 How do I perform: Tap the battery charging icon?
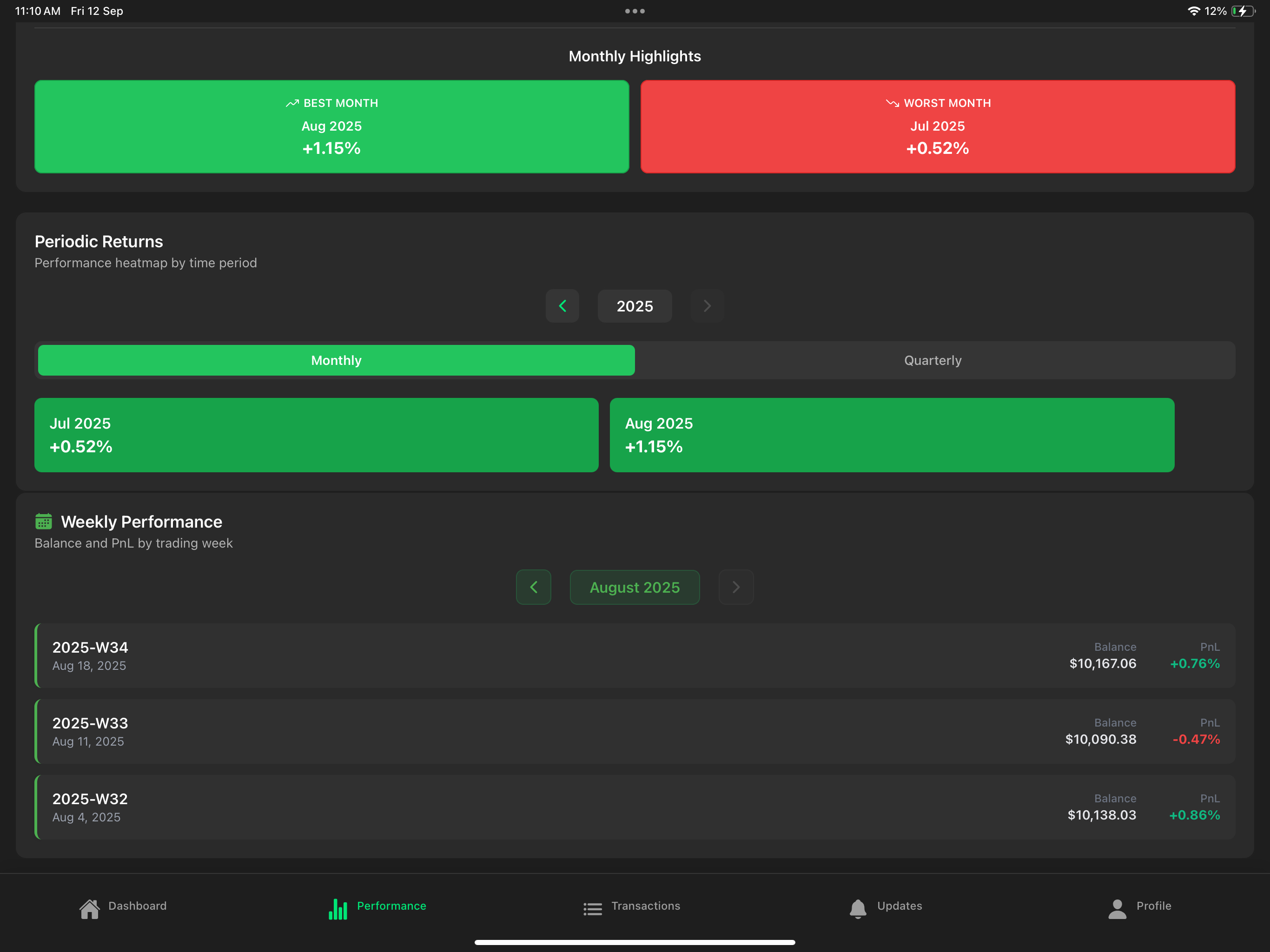pos(1243,11)
